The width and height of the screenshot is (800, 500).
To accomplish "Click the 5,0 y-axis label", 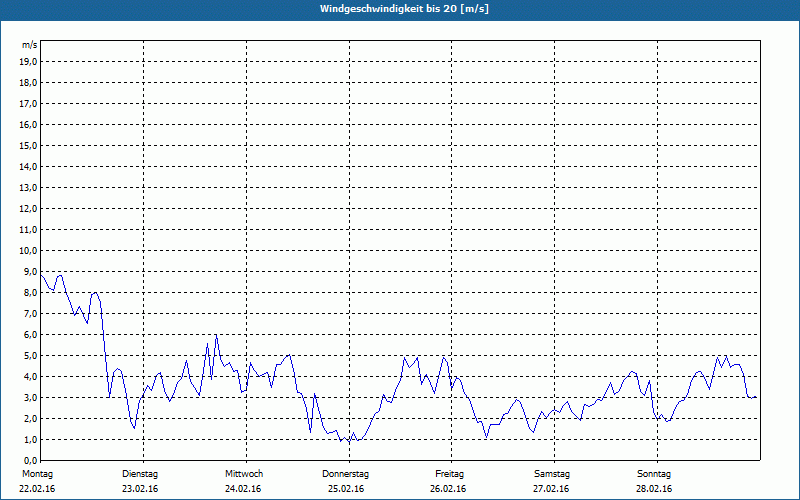I will pyautogui.click(x=30, y=356).
